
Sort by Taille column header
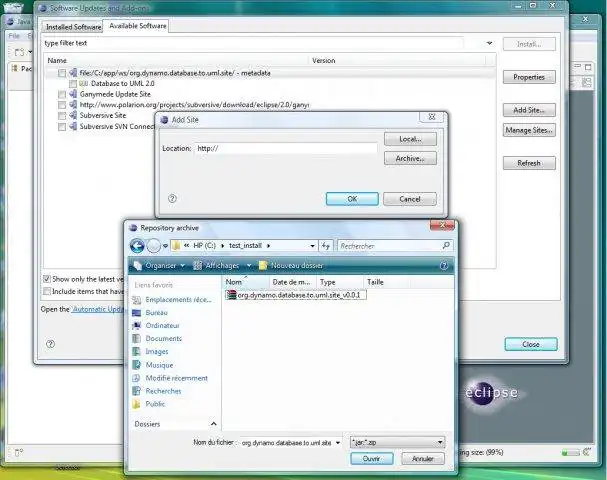[386, 282]
